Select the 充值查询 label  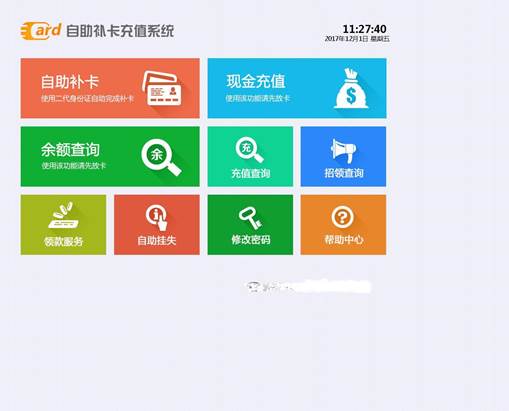coord(251,173)
